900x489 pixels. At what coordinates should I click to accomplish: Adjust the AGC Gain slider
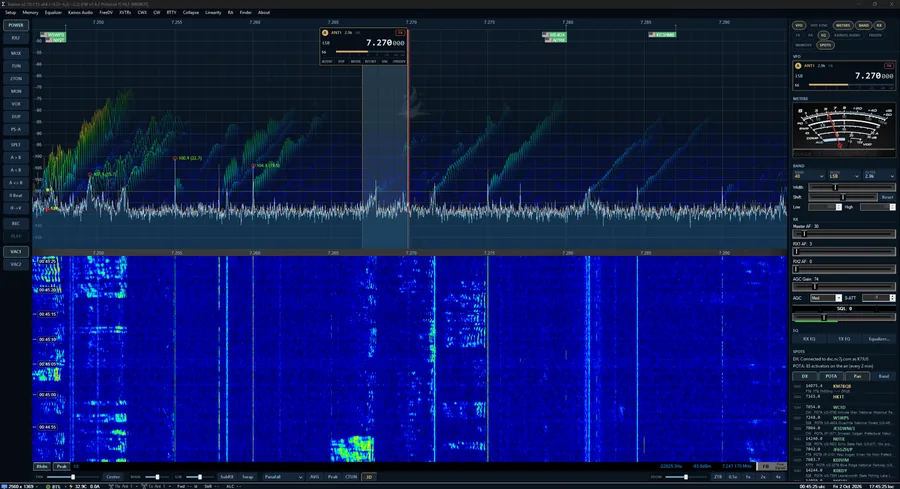pyautogui.click(x=844, y=286)
